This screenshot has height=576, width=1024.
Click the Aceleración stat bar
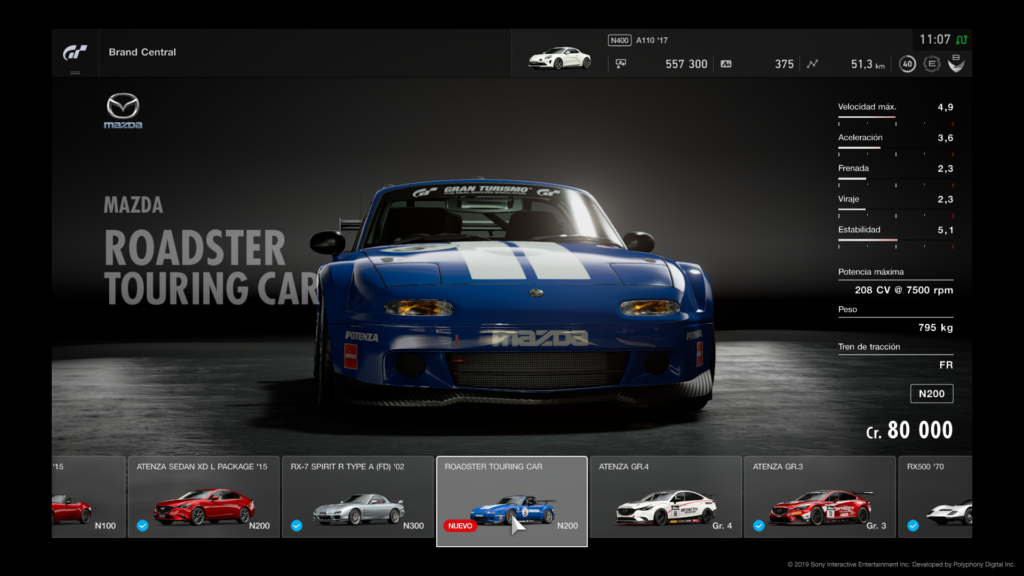895,148
